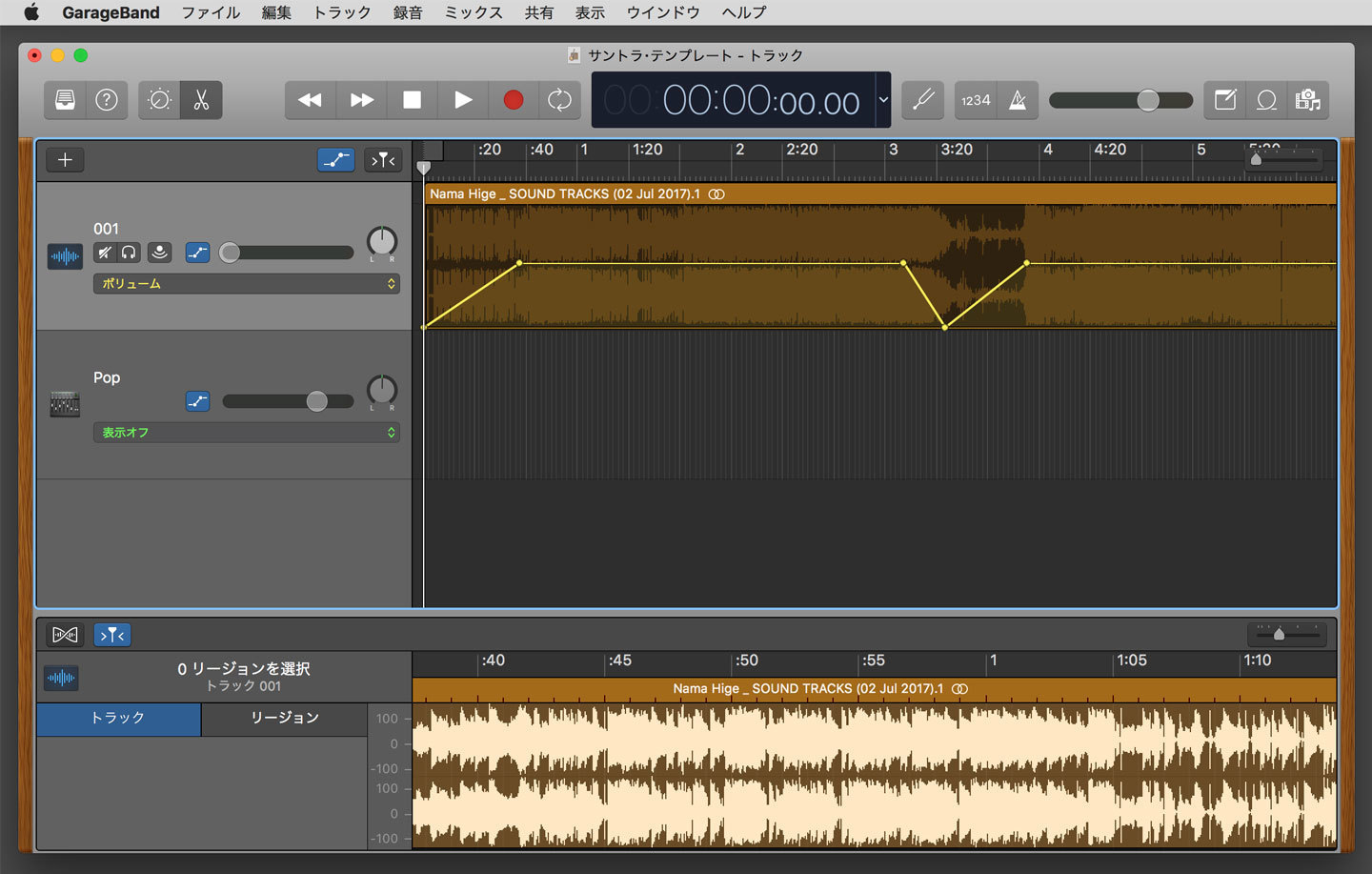The width and height of the screenshot is (1372, 874).
Task: Open the Apple menu
Action: click(31, 12)
